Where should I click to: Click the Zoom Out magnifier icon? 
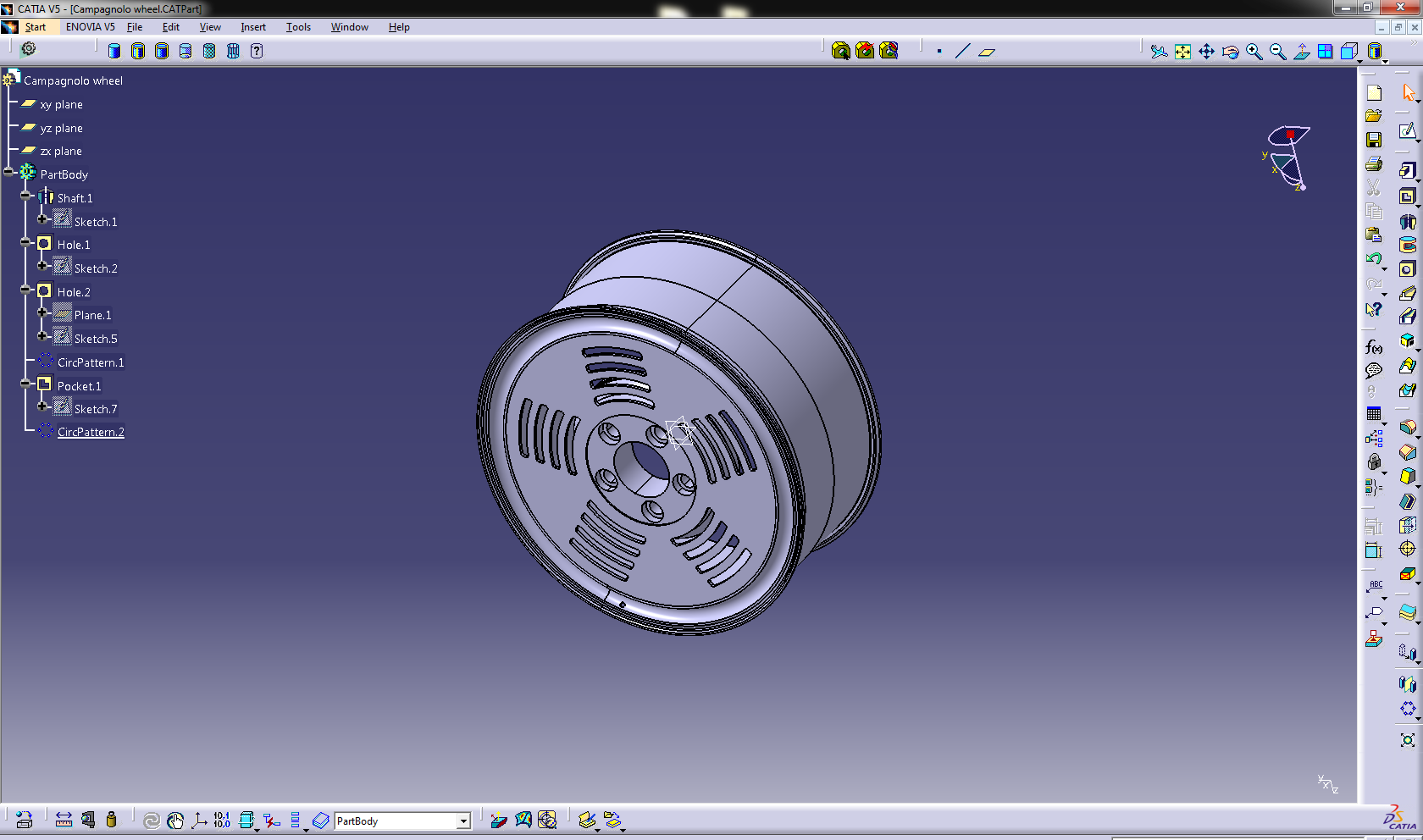(1277, 52)
